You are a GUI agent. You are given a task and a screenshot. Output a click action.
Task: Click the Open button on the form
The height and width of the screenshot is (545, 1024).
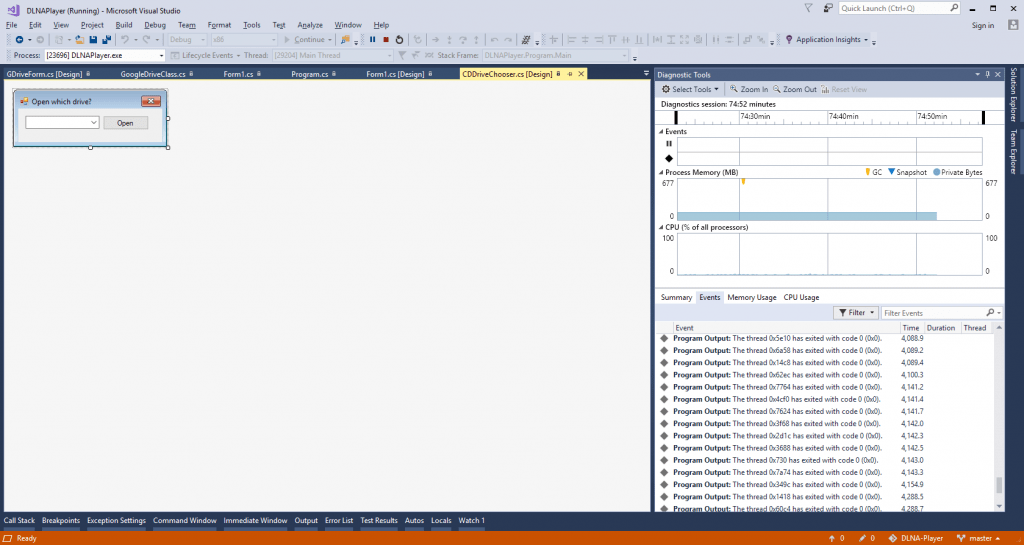point(125,123)
